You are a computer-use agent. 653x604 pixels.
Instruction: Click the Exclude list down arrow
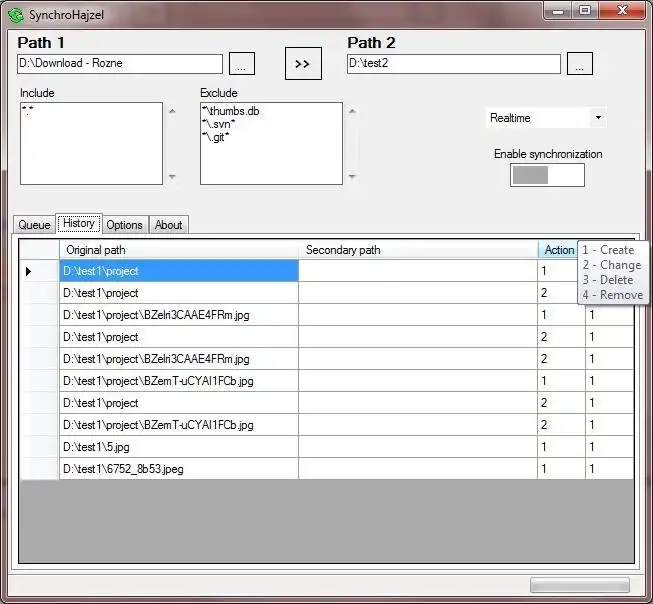point(352,177)
